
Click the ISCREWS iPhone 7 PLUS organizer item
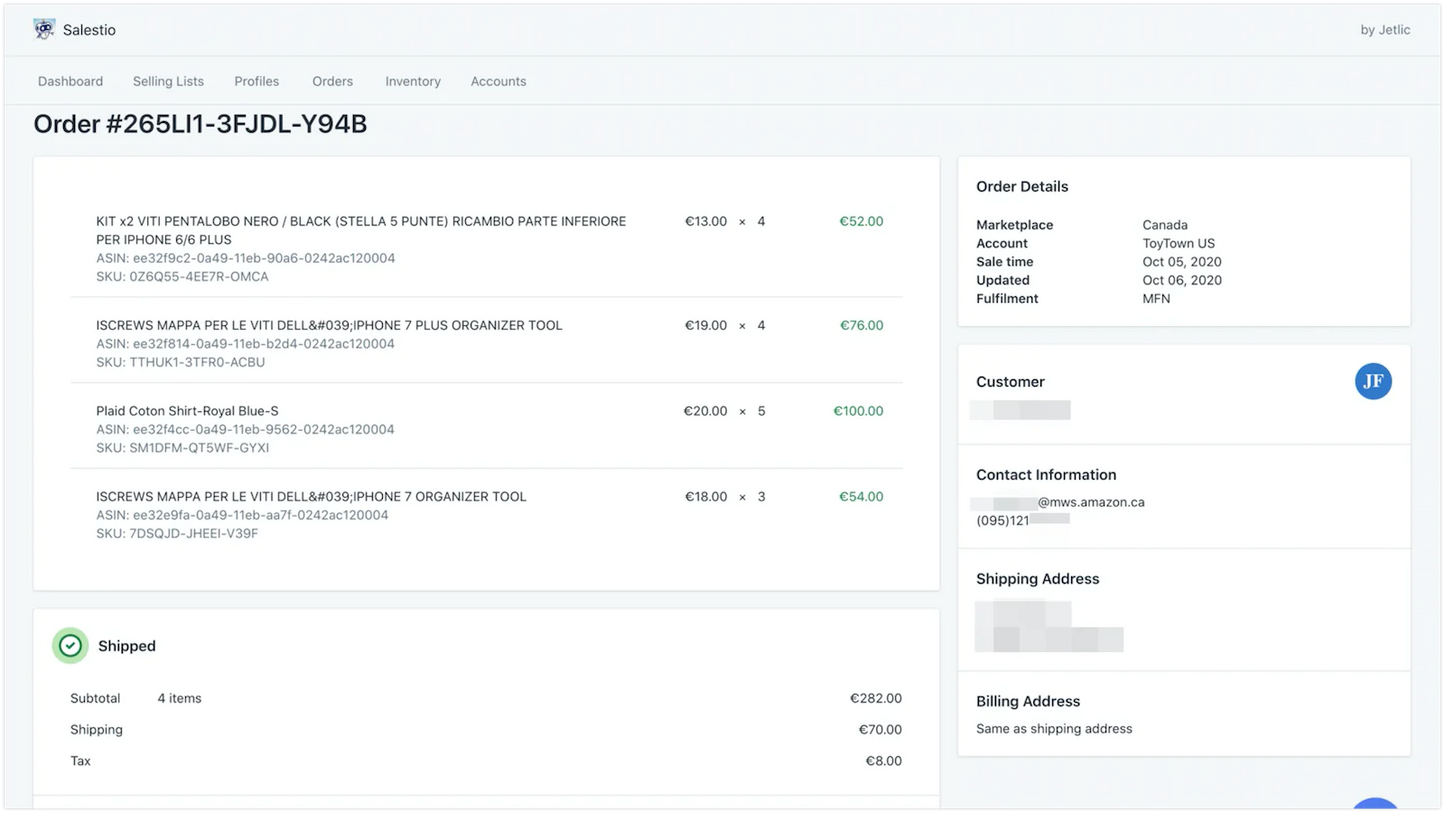click(x=329, y=325)
